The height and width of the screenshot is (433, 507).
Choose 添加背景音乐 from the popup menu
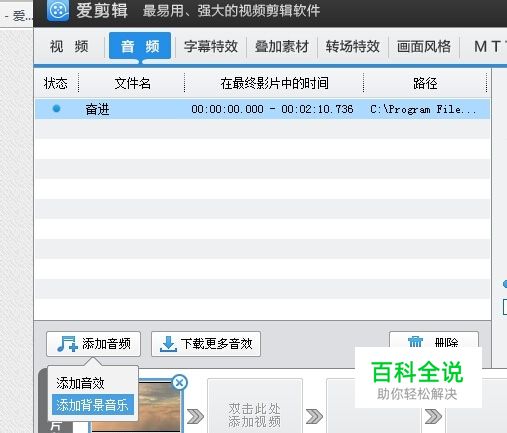(x=93, y=405)
